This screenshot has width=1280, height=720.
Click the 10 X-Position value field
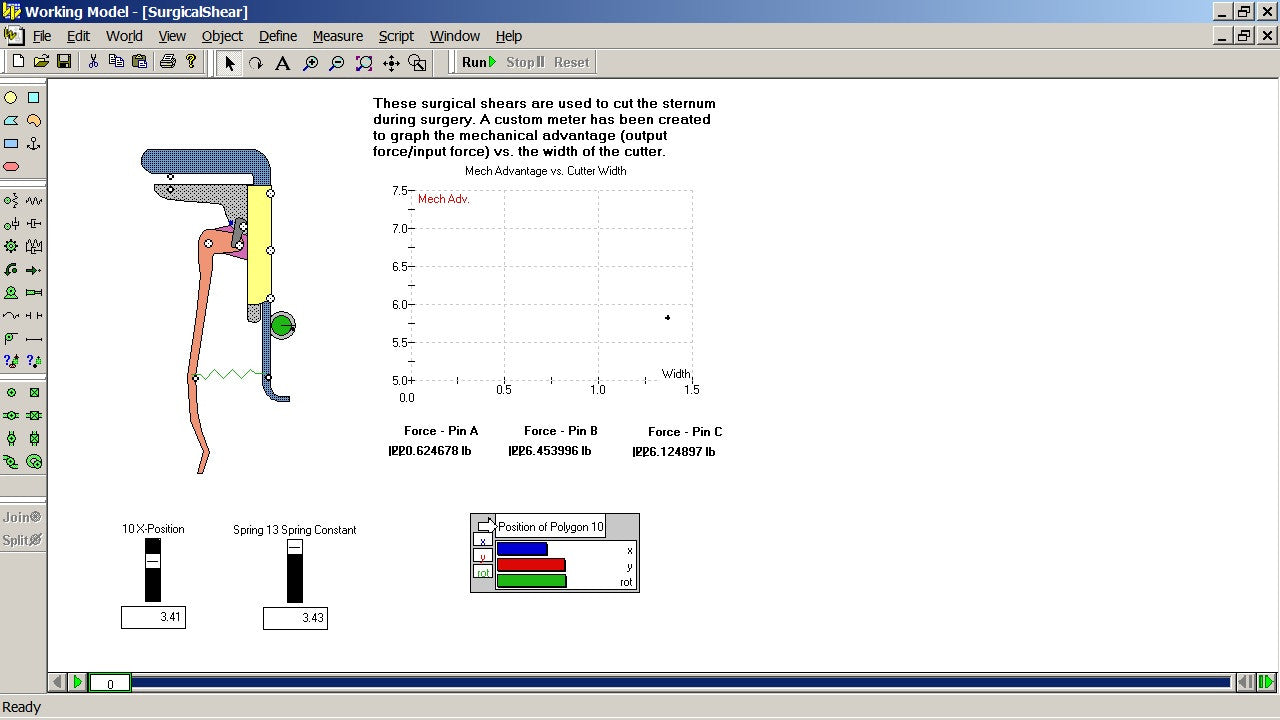[x=153, y=618]
